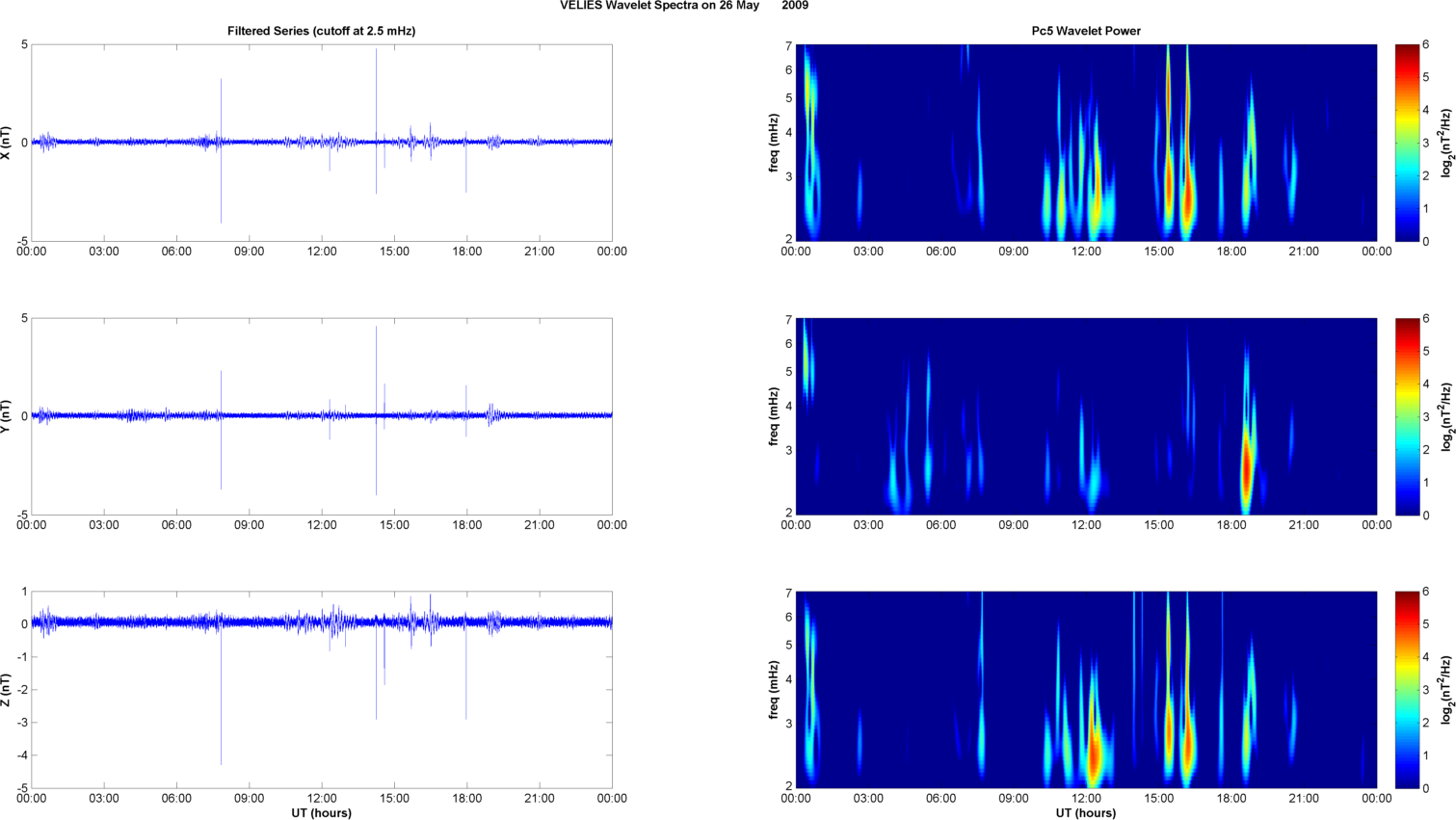Click the '7' frequency tick on the Y spectrogram
This screenshot has width=1456, height=820.
pos(788,320)
